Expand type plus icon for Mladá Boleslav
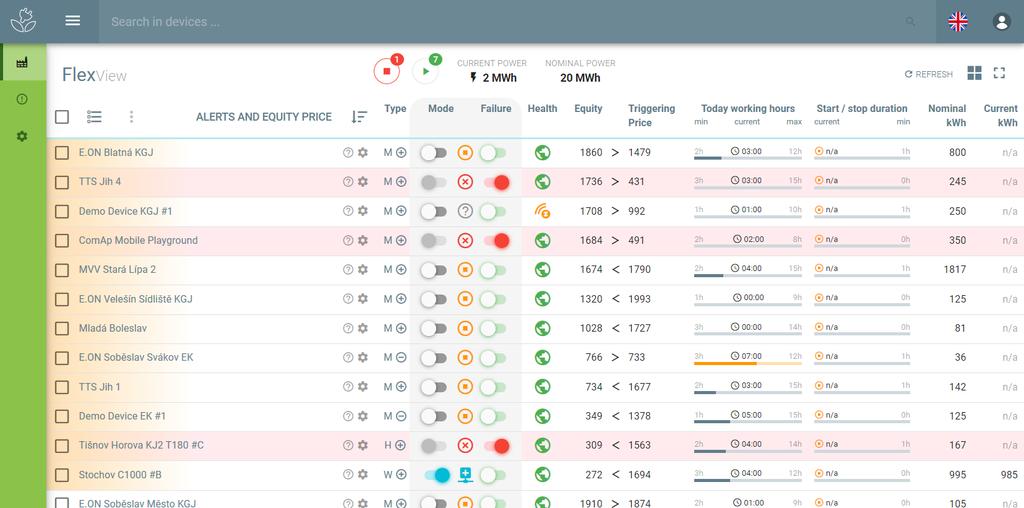 point(401,328)
